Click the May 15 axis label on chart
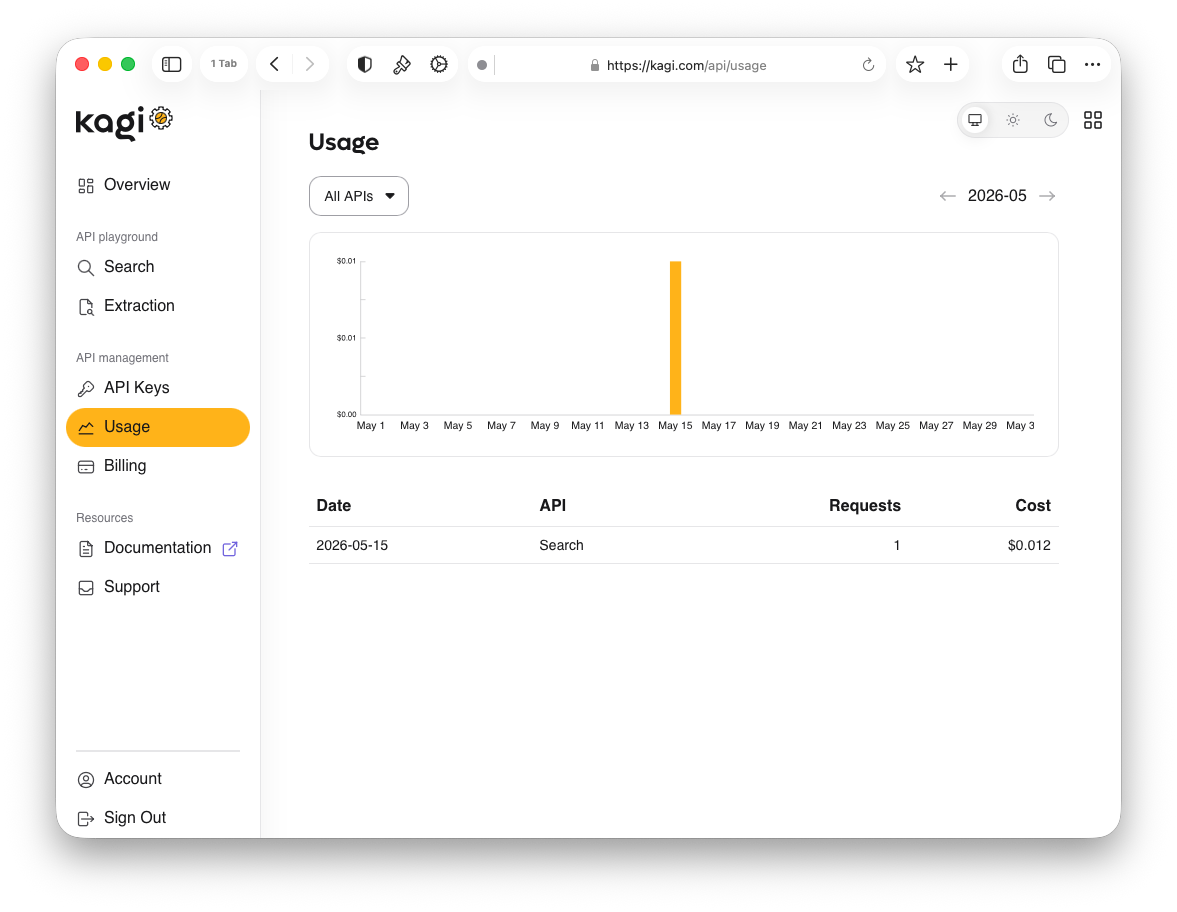This screenshot has height=912, width=1177. coord(675,426)
